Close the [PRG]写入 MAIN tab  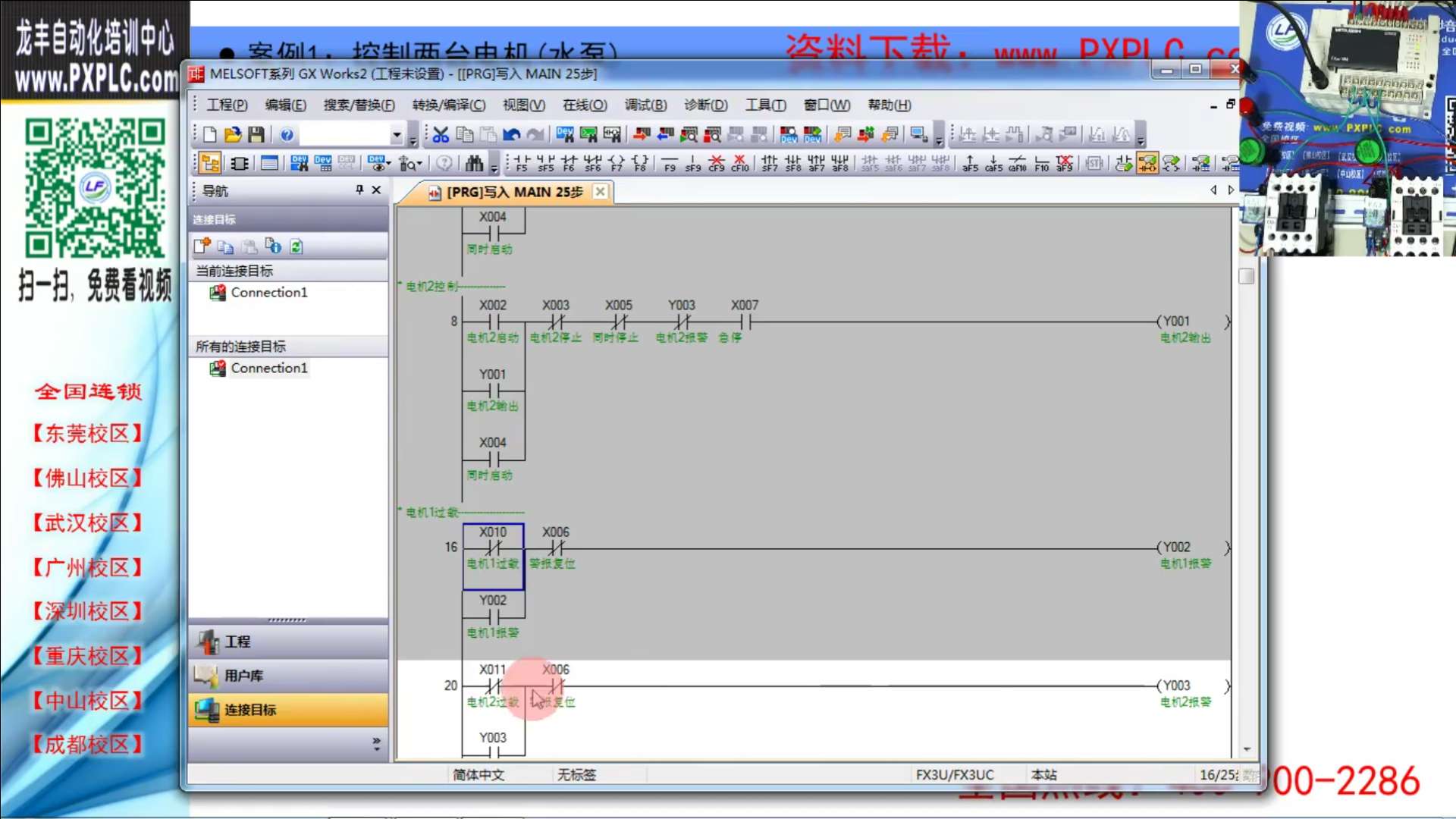click(600, 192)
